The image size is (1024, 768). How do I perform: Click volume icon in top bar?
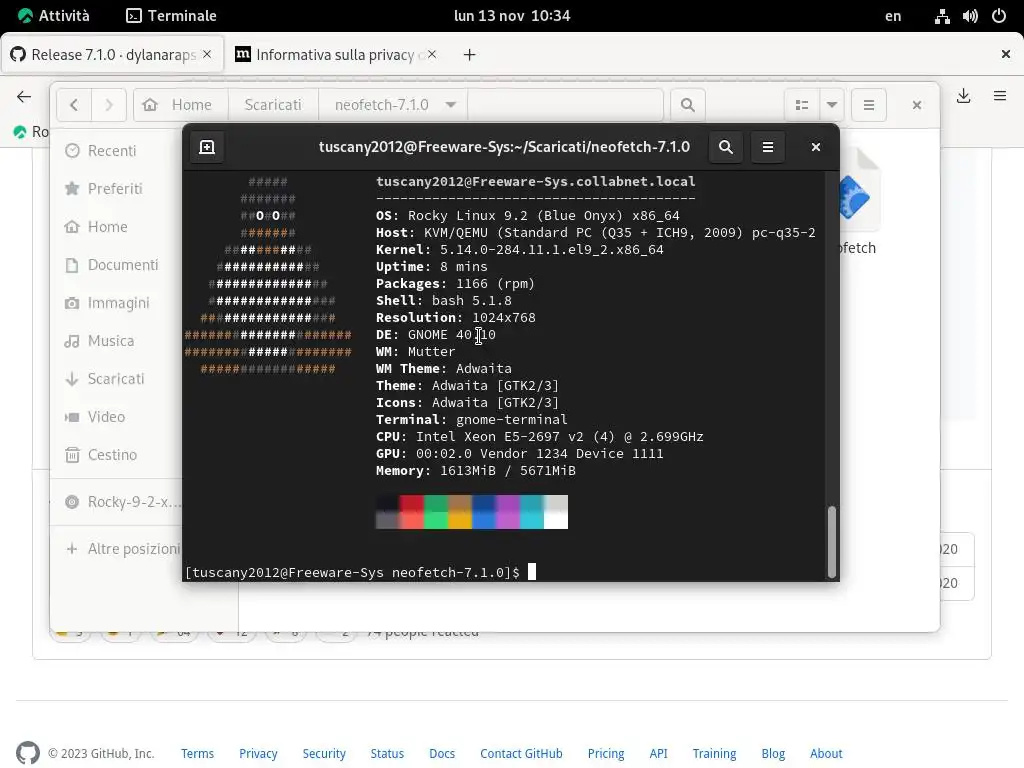(970, 16)
